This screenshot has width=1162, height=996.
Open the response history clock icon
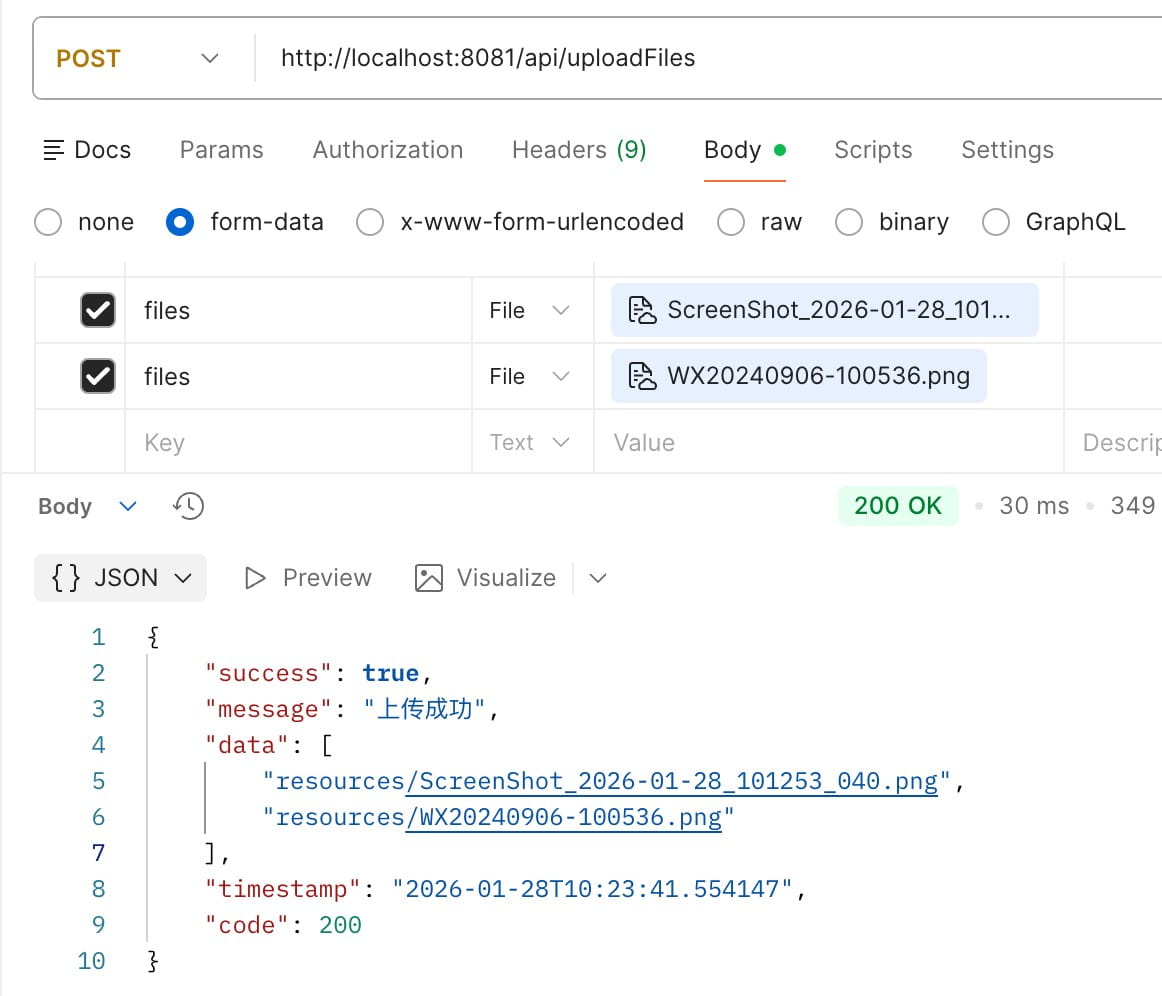point(188,506)
